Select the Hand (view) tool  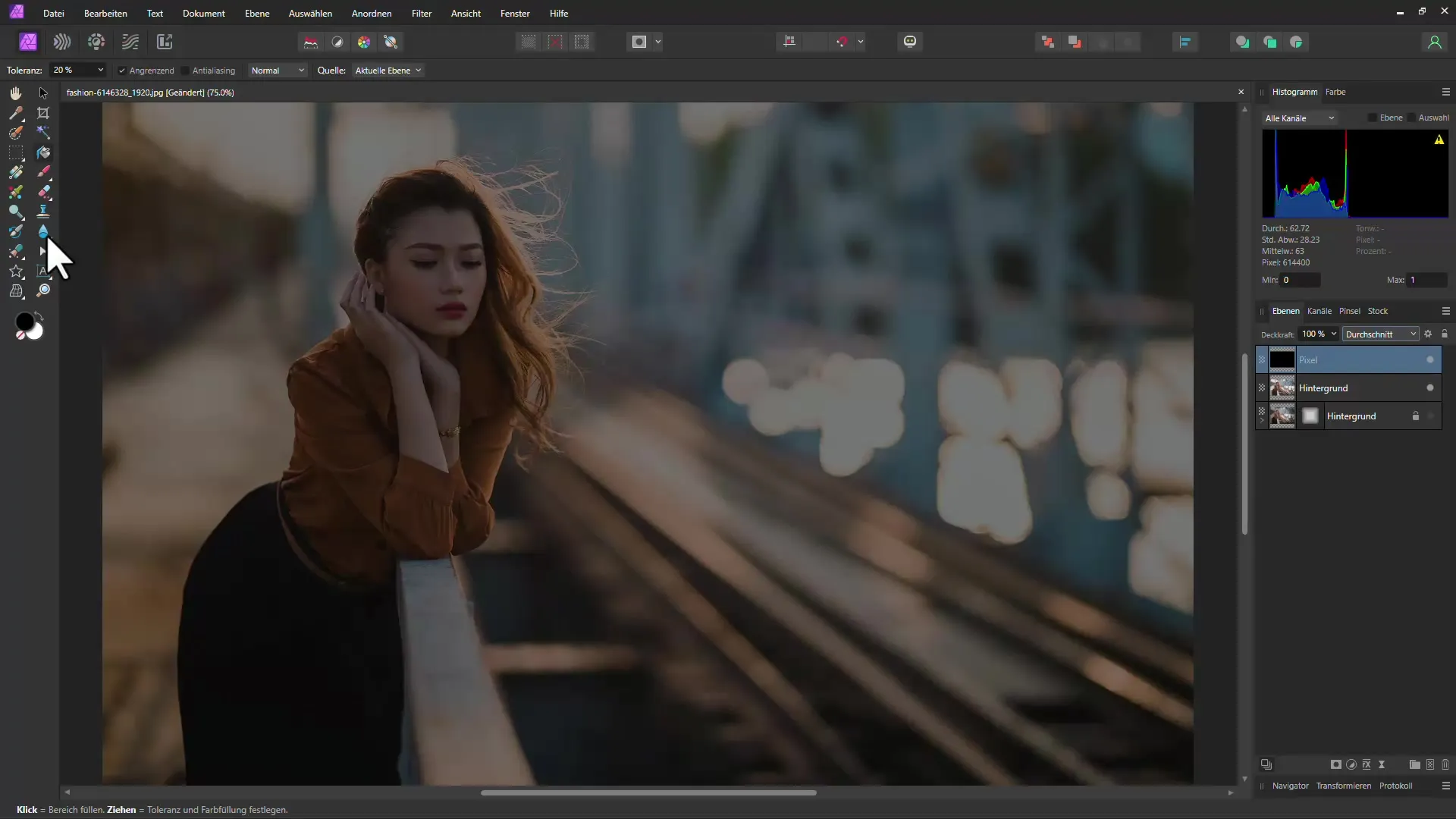(x=15, y=93)
